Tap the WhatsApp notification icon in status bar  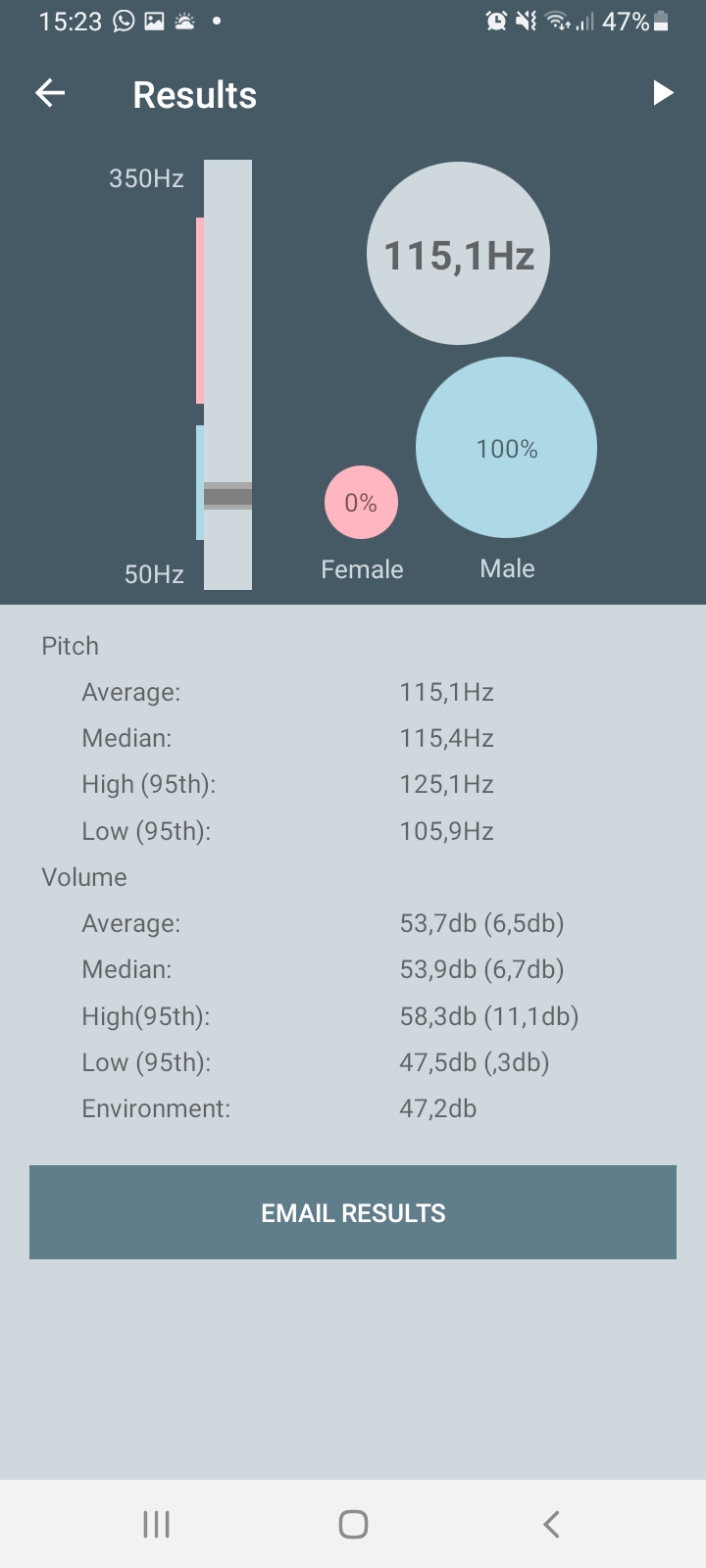[124, 21]
